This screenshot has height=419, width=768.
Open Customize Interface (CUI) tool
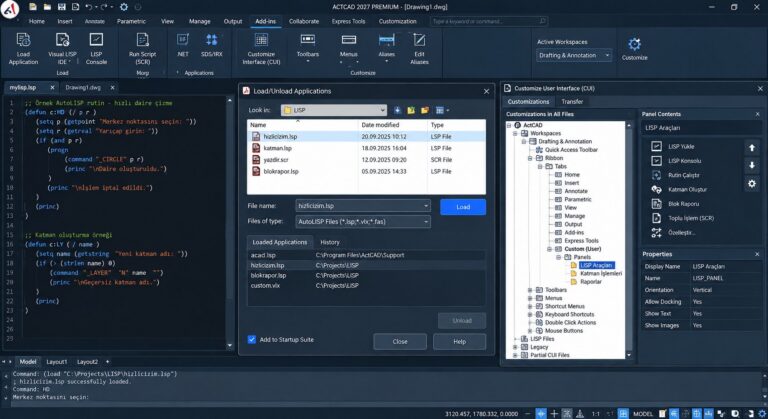261,49
